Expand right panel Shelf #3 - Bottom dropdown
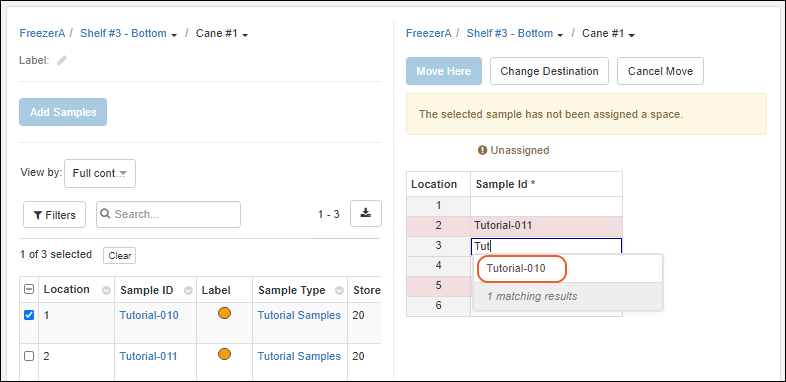This screenshot has height=382, width=786. click(560, 35)
